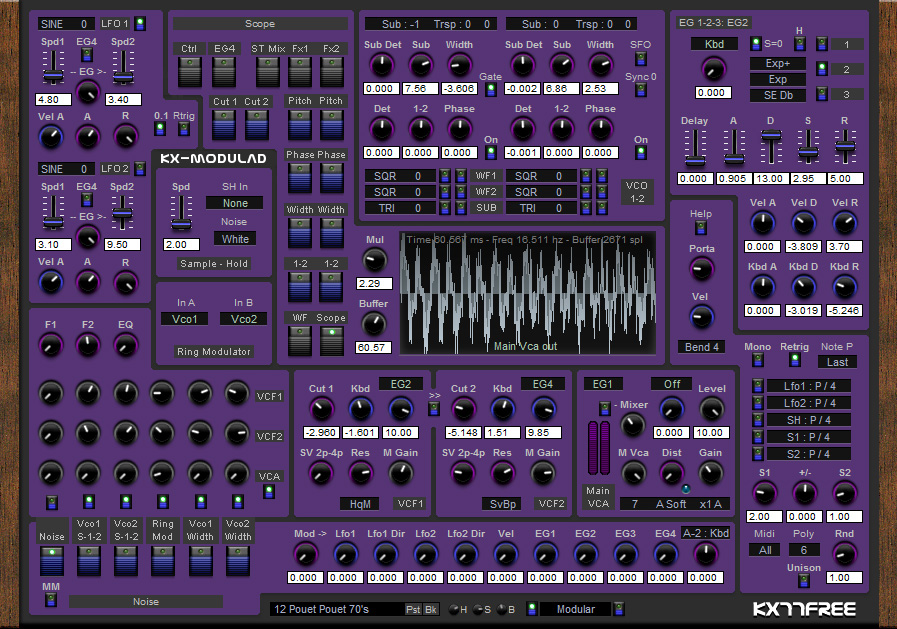The width and height of the screenshot is (897, 629).
Task: Click the Bk bank button
Action: [431, 610]
